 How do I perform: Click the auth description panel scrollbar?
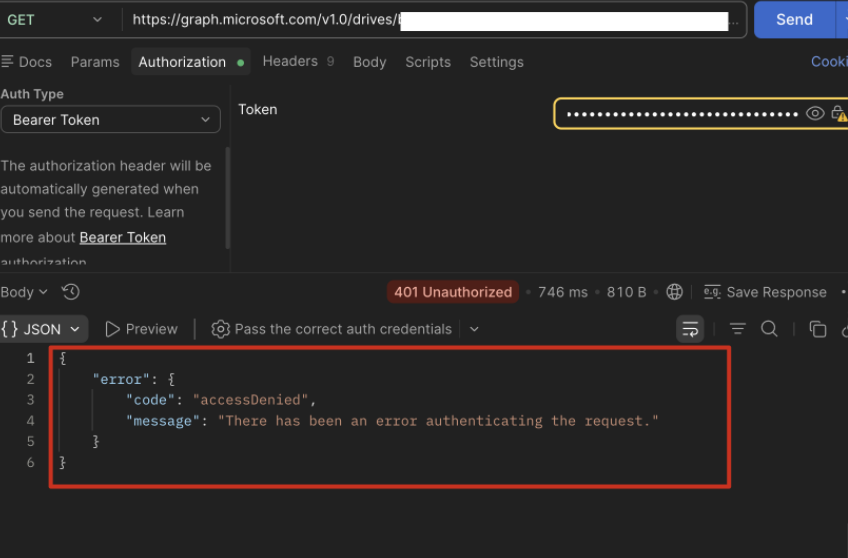[228, 197]
